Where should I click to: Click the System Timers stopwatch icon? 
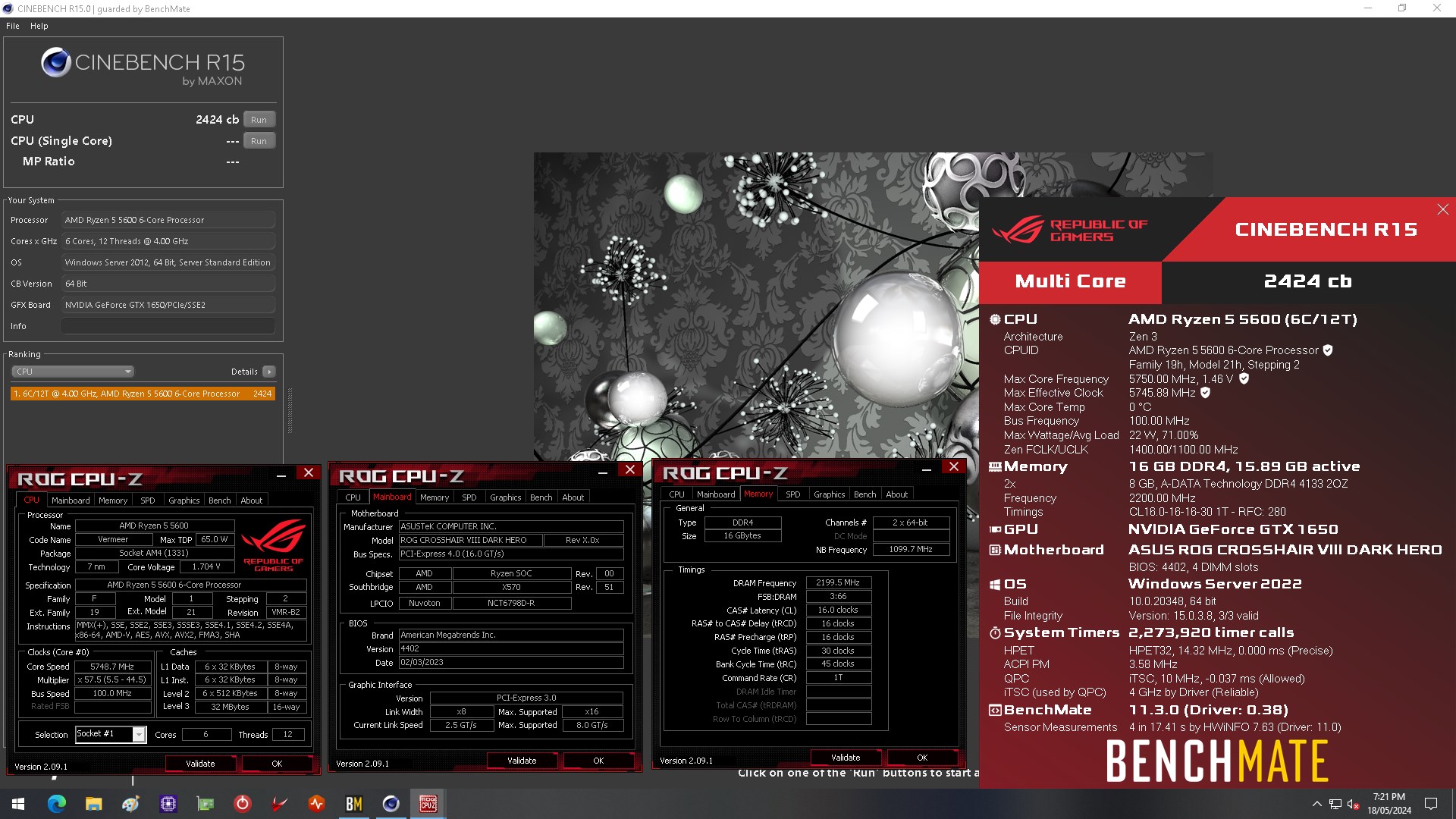tap(995, 632)
